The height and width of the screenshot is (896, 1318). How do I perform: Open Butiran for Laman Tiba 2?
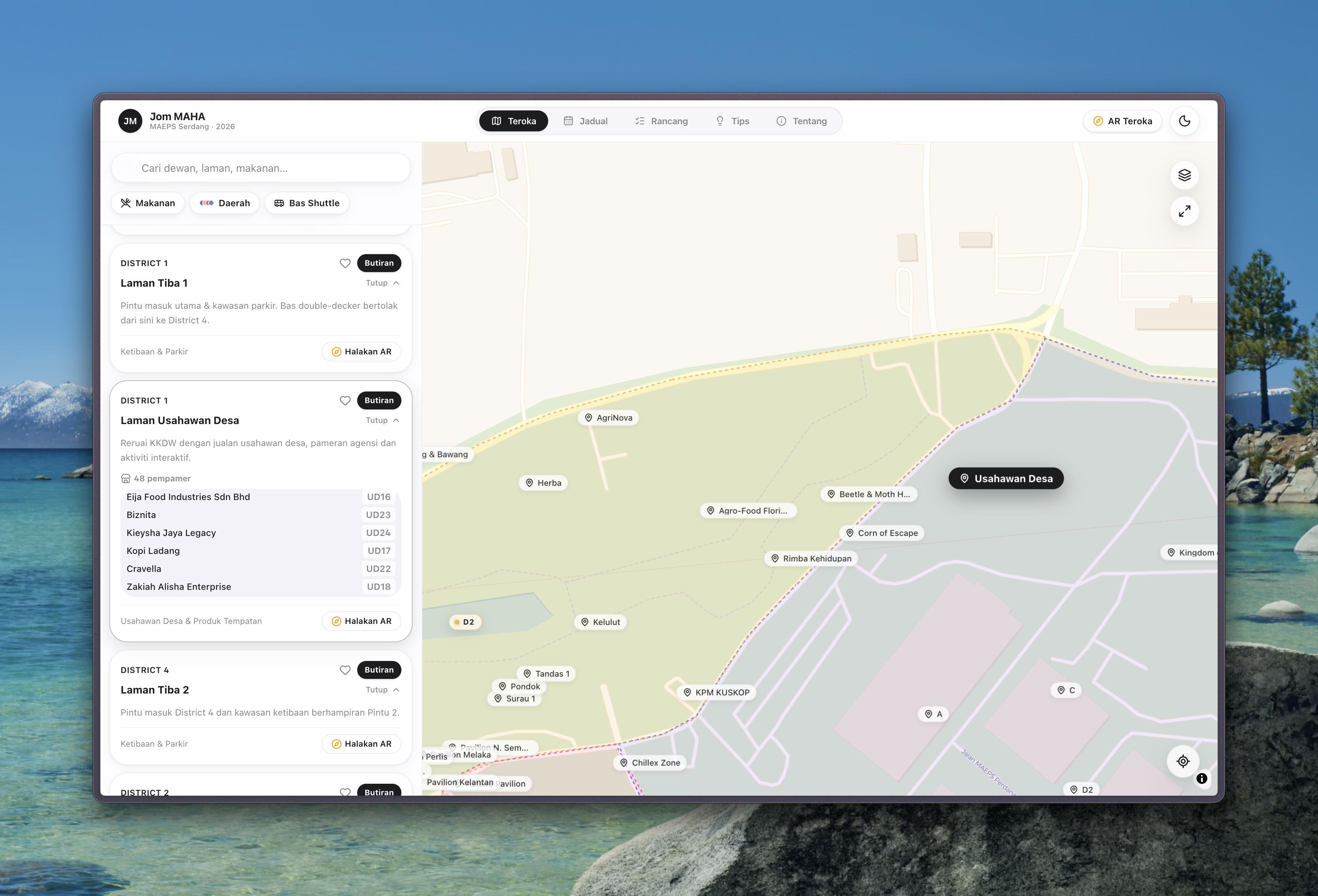point(379,670)
